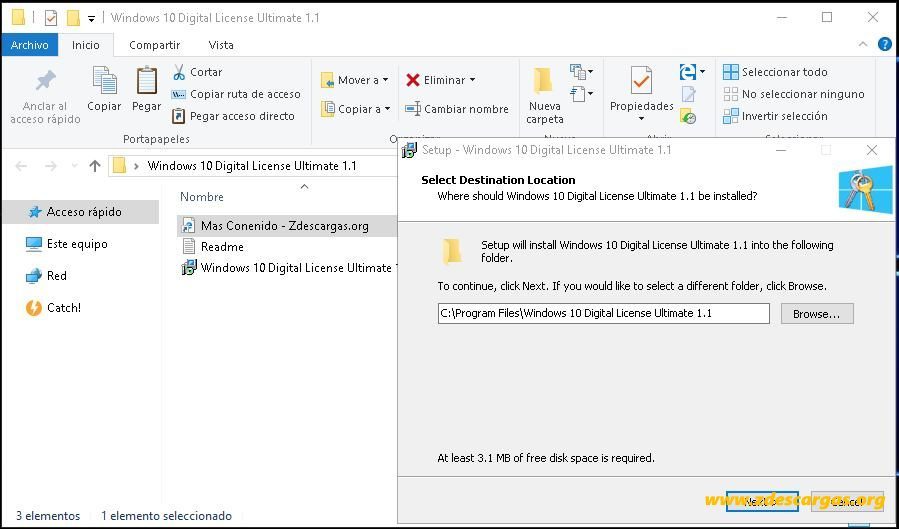This screenshot has width=899, height=529.
Task: Click the Nombre column header
Action: click(202, 197)
